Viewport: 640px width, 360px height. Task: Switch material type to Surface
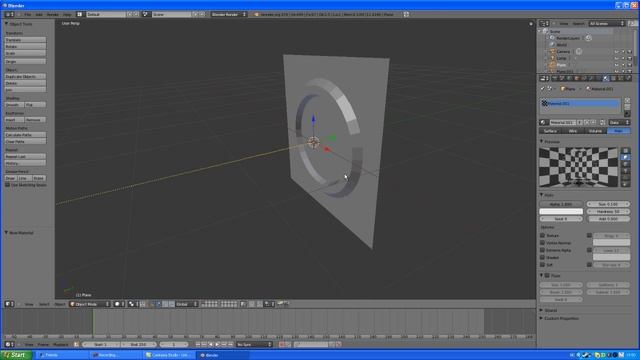coord(551,131)
